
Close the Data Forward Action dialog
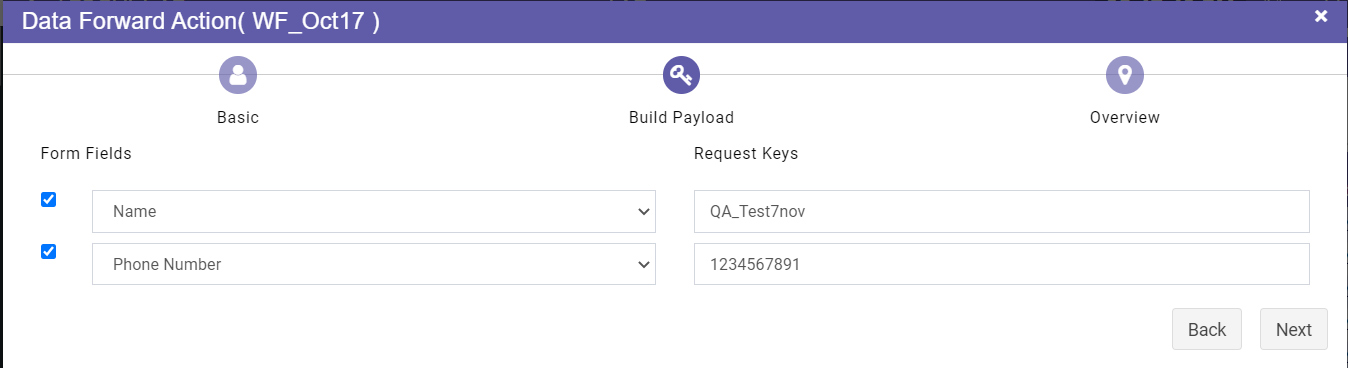coord(1321,15)
